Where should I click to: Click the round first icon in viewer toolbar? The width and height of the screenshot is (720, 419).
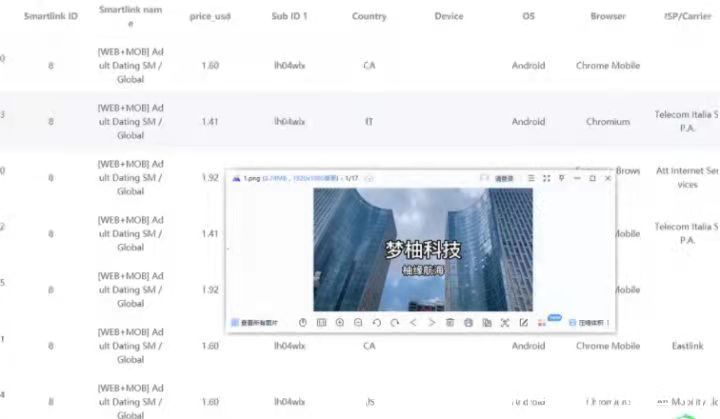[x=303, y=323]
